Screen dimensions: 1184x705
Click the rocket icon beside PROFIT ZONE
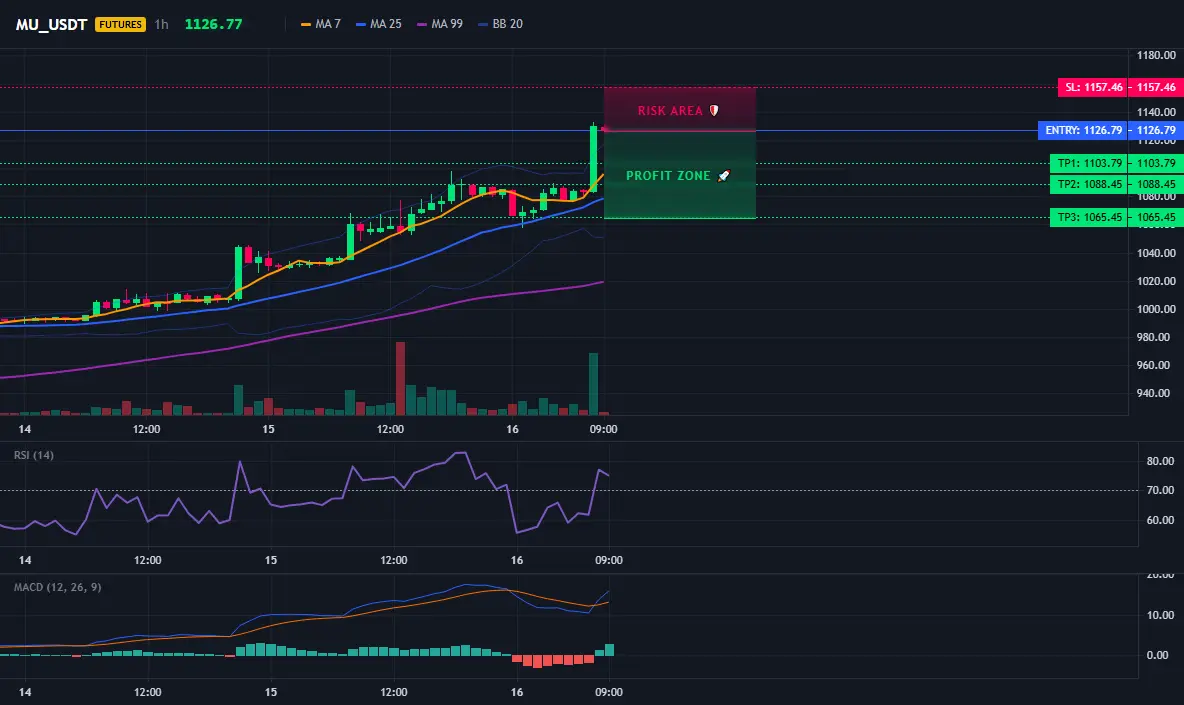click(x=723, y=176)
